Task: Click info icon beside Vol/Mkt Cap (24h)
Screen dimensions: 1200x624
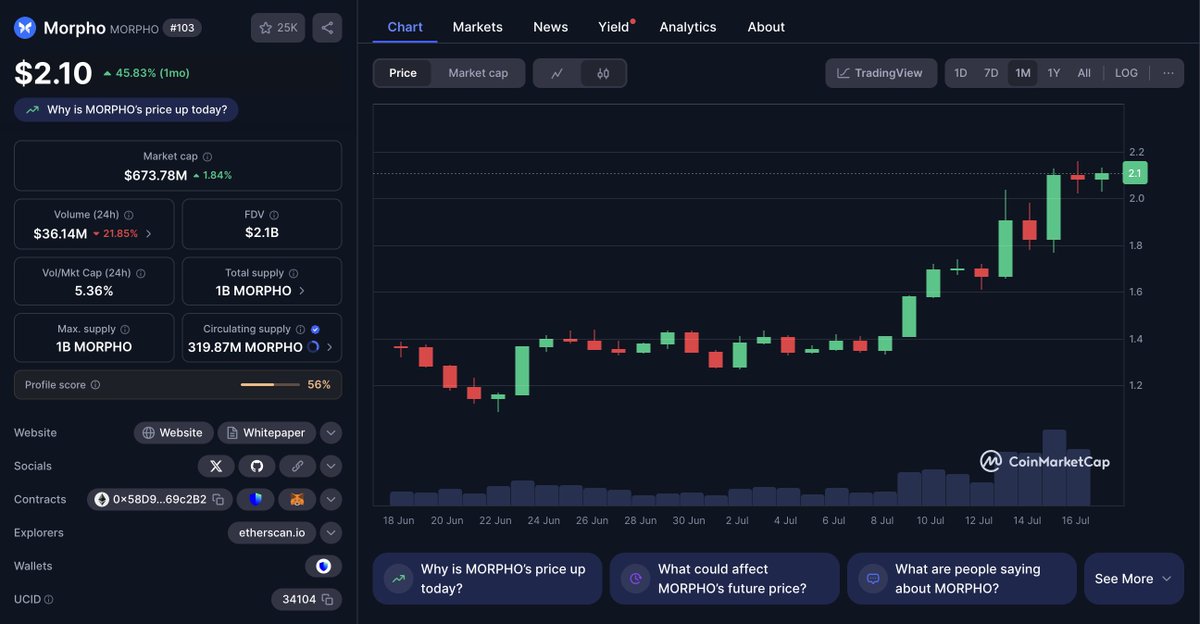Action: [x=140, y=273]
